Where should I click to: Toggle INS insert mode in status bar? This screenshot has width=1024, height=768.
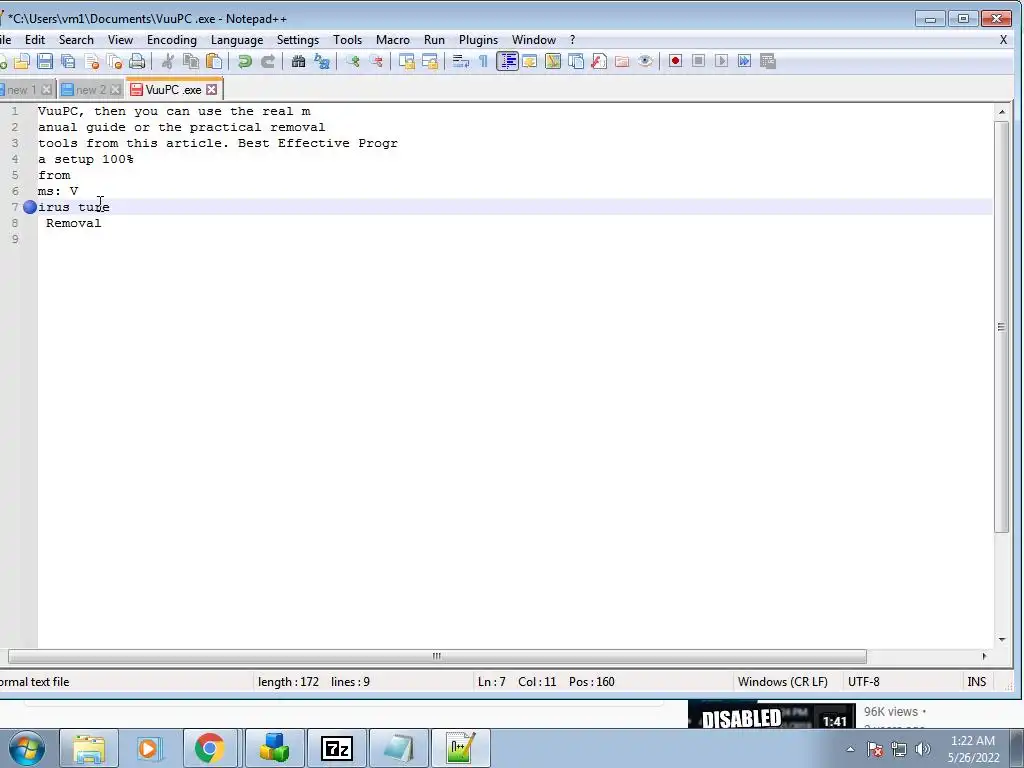pyautogui.click(x=976, y=682)
